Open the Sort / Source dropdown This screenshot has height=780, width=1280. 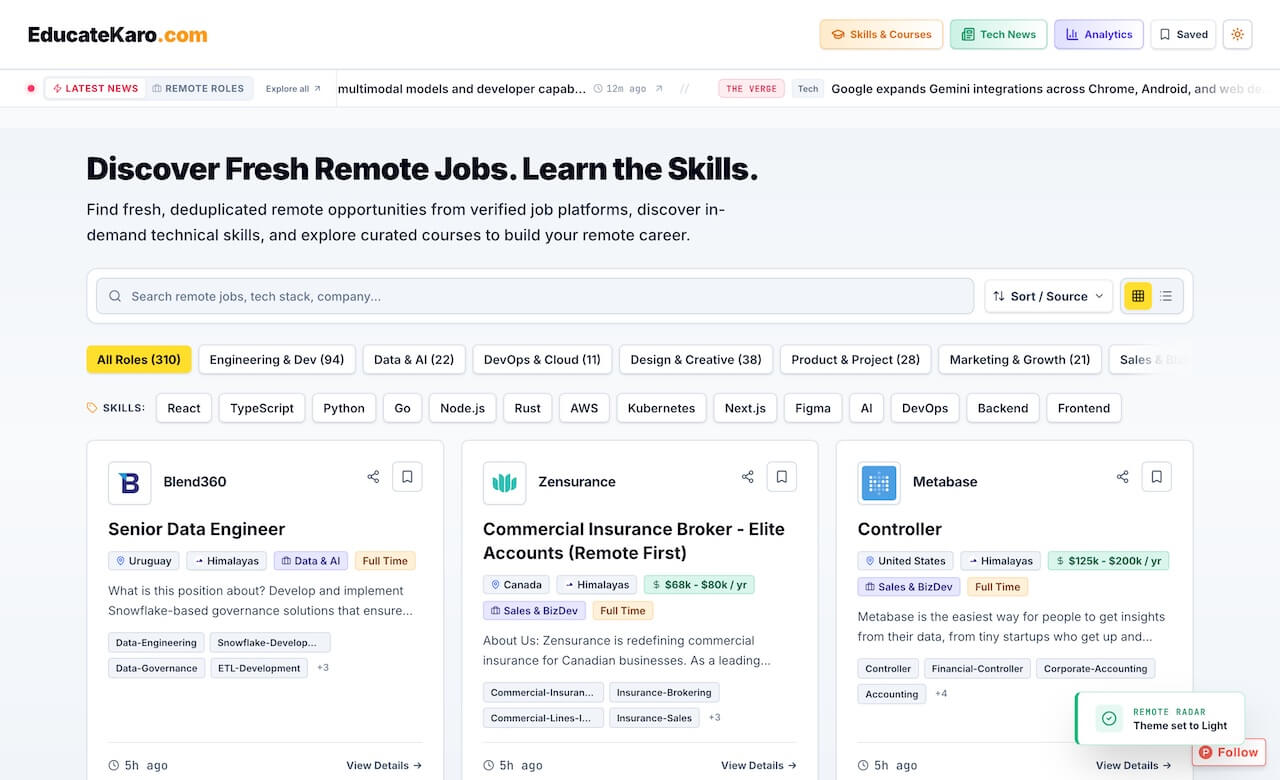pyautogui.click(x=1049, y=296)
